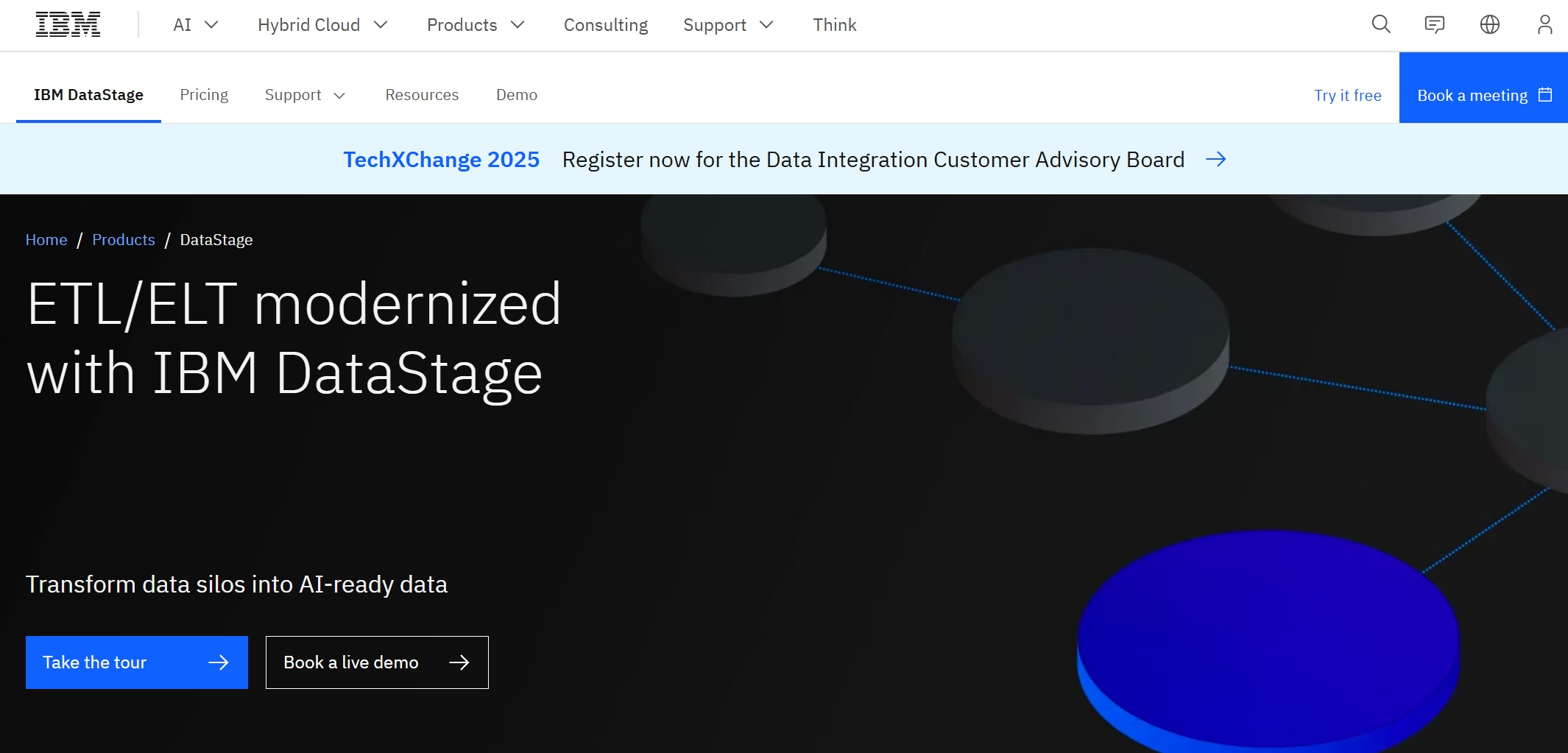Navigate to Home via breadcrumb

[46, 239]
